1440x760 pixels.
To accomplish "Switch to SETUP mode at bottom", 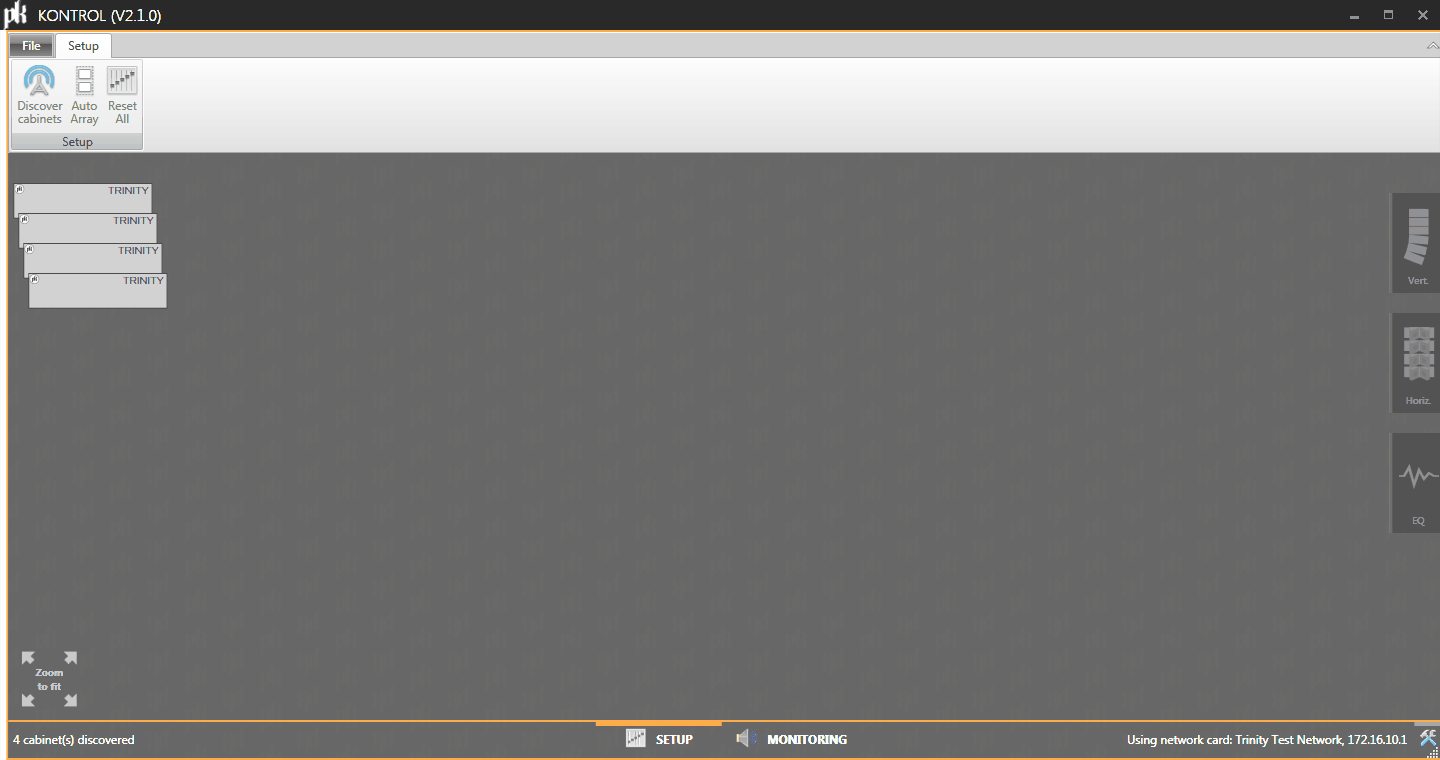I will 659,739.
